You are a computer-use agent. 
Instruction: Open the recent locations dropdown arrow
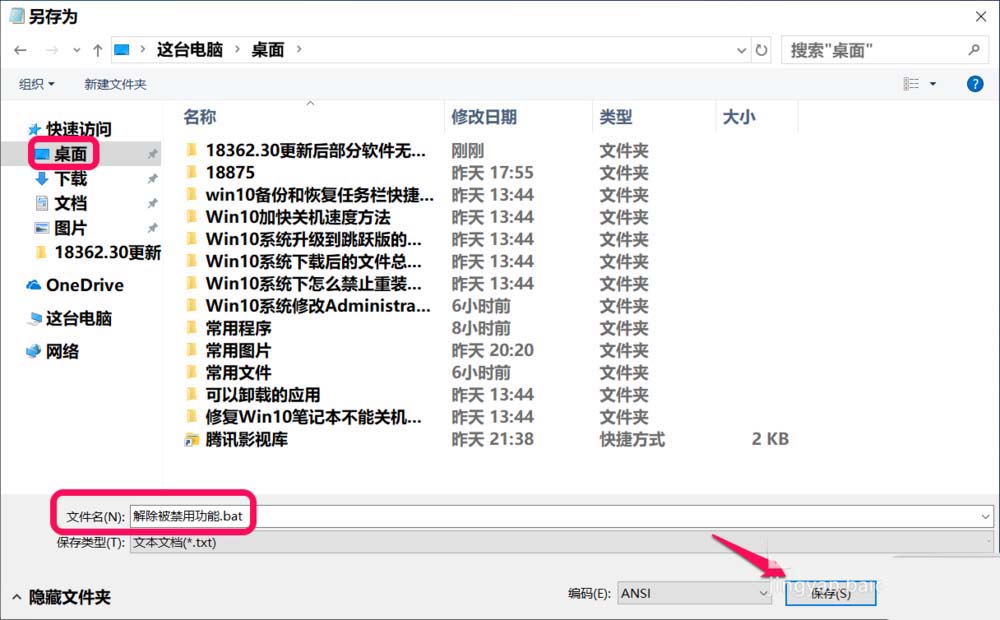pos(77,50)
